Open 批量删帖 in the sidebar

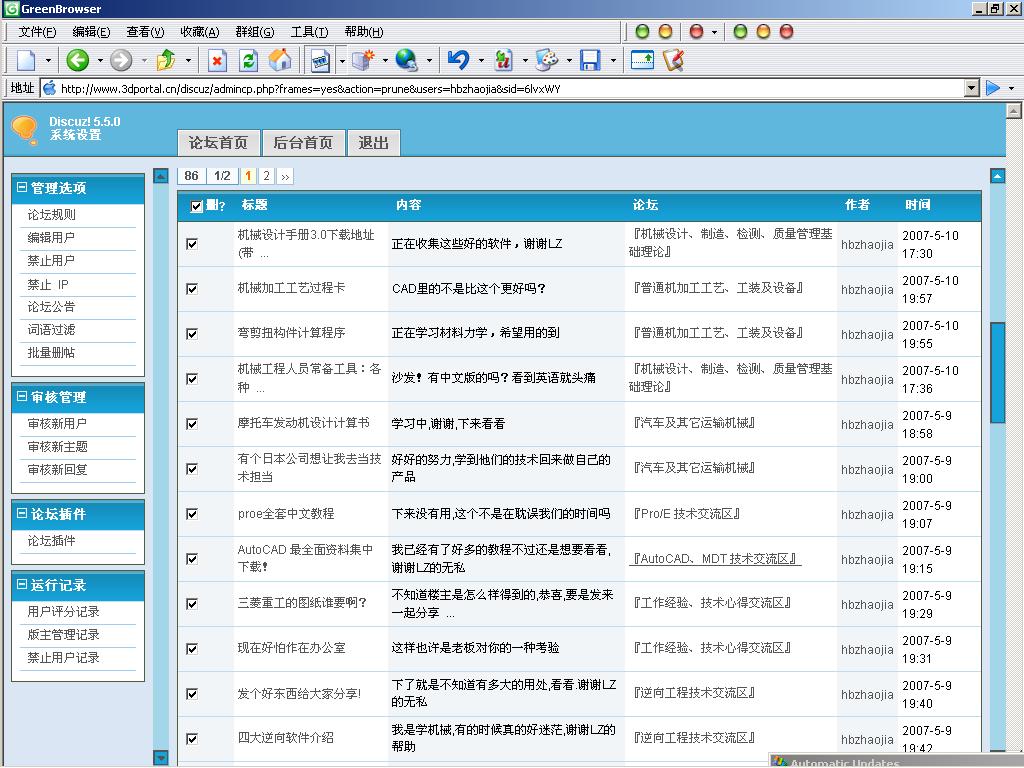pyautogui.click(x=51, y=353)
